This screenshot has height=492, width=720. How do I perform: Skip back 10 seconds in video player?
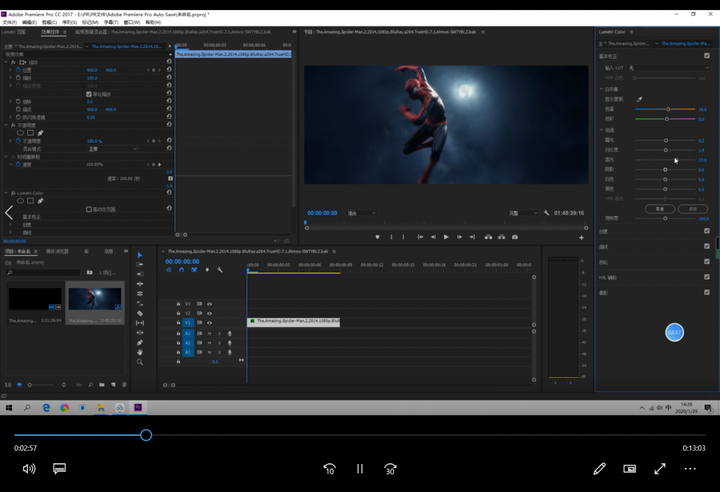pos(329,469)
